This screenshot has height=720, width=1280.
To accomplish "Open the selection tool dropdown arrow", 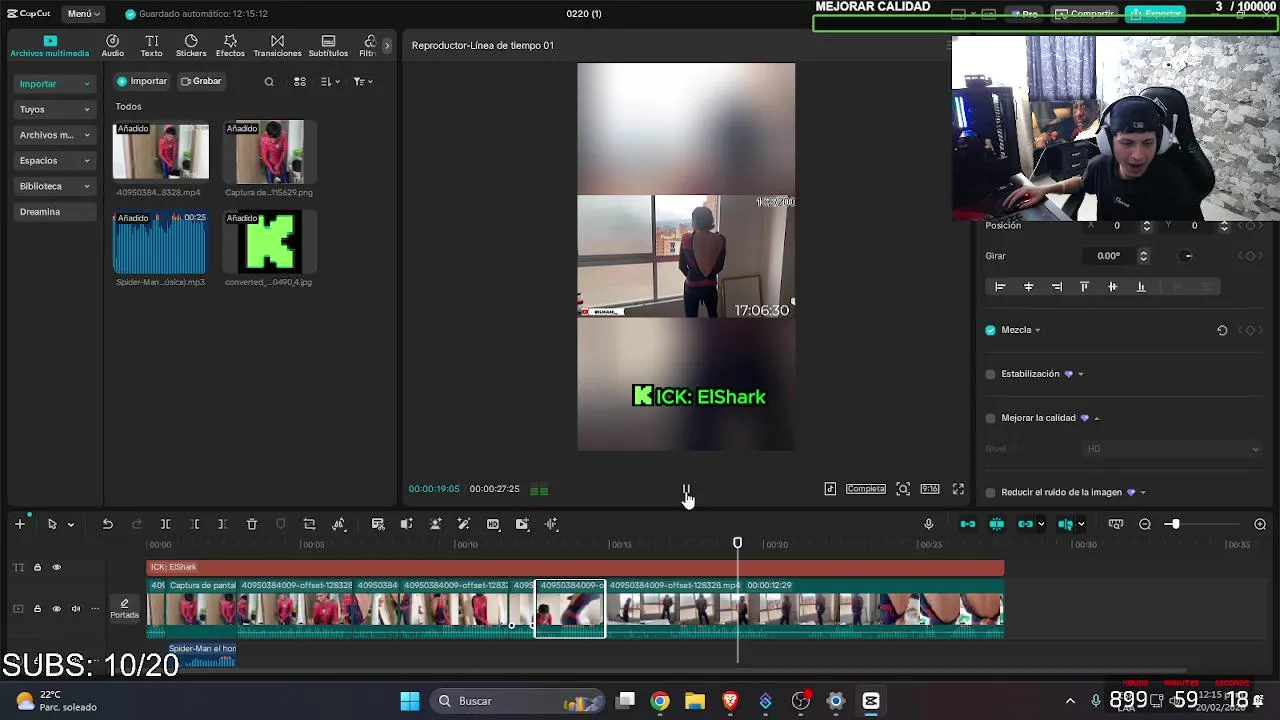I will click(70, 524).
